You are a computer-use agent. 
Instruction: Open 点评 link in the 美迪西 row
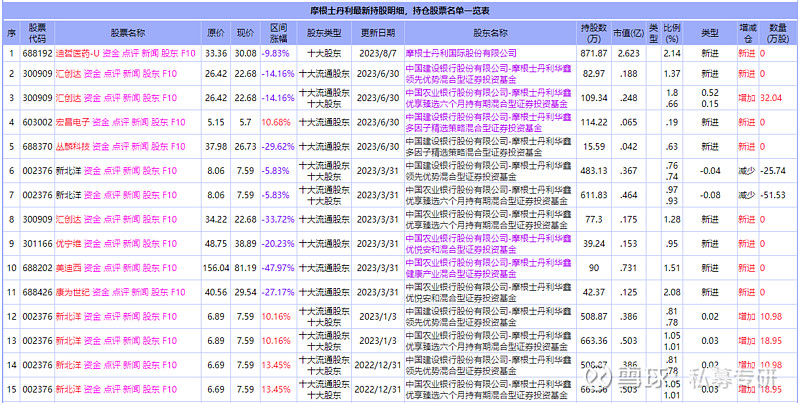pyautogui.click(x=111, y=268)
